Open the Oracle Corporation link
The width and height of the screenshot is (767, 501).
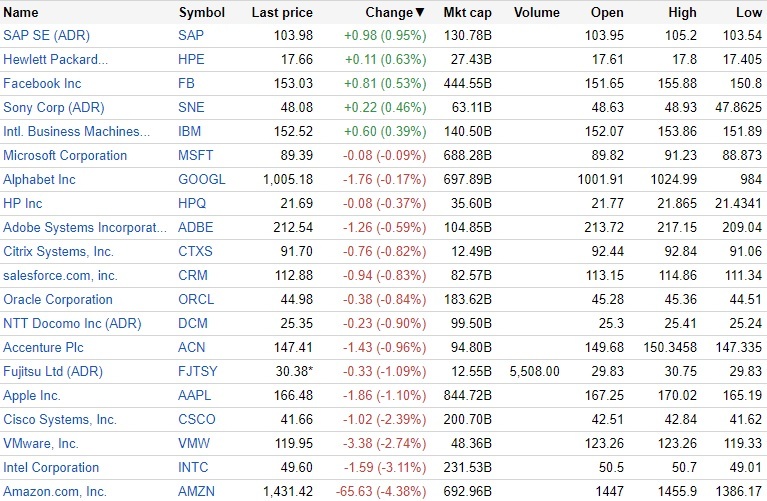coord(58,300)
